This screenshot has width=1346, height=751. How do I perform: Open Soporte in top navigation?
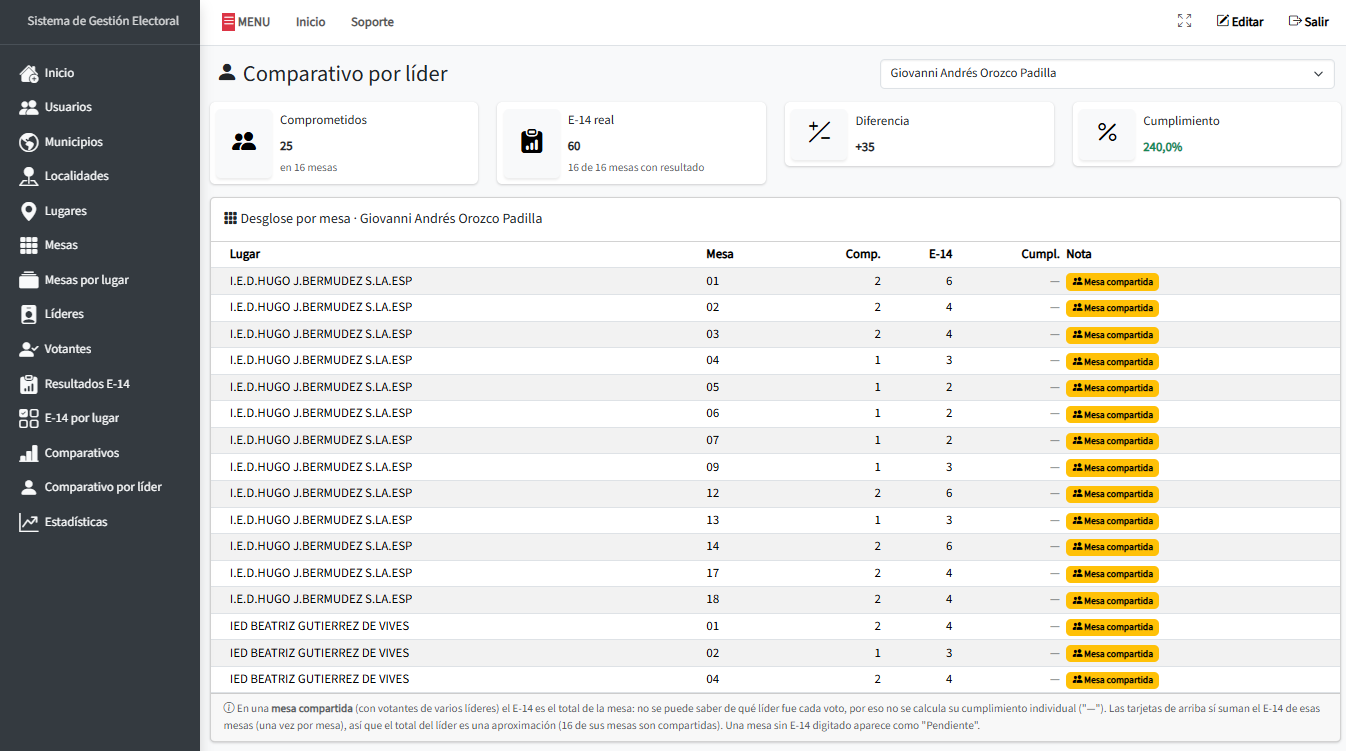click(x=372, y=22)
